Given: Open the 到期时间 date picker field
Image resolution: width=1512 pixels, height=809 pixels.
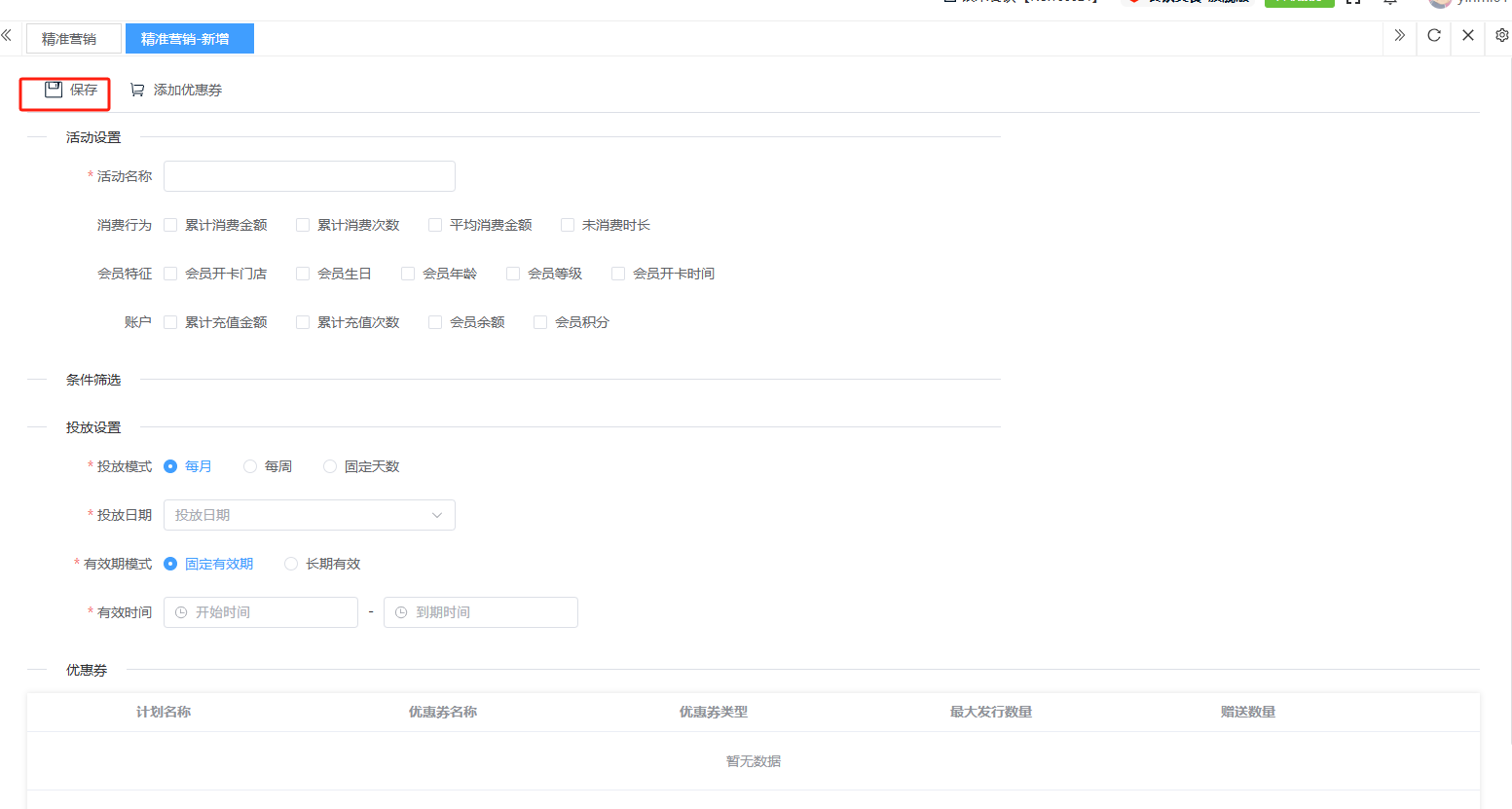Looking at the screenshot, I should coord(480,612).
